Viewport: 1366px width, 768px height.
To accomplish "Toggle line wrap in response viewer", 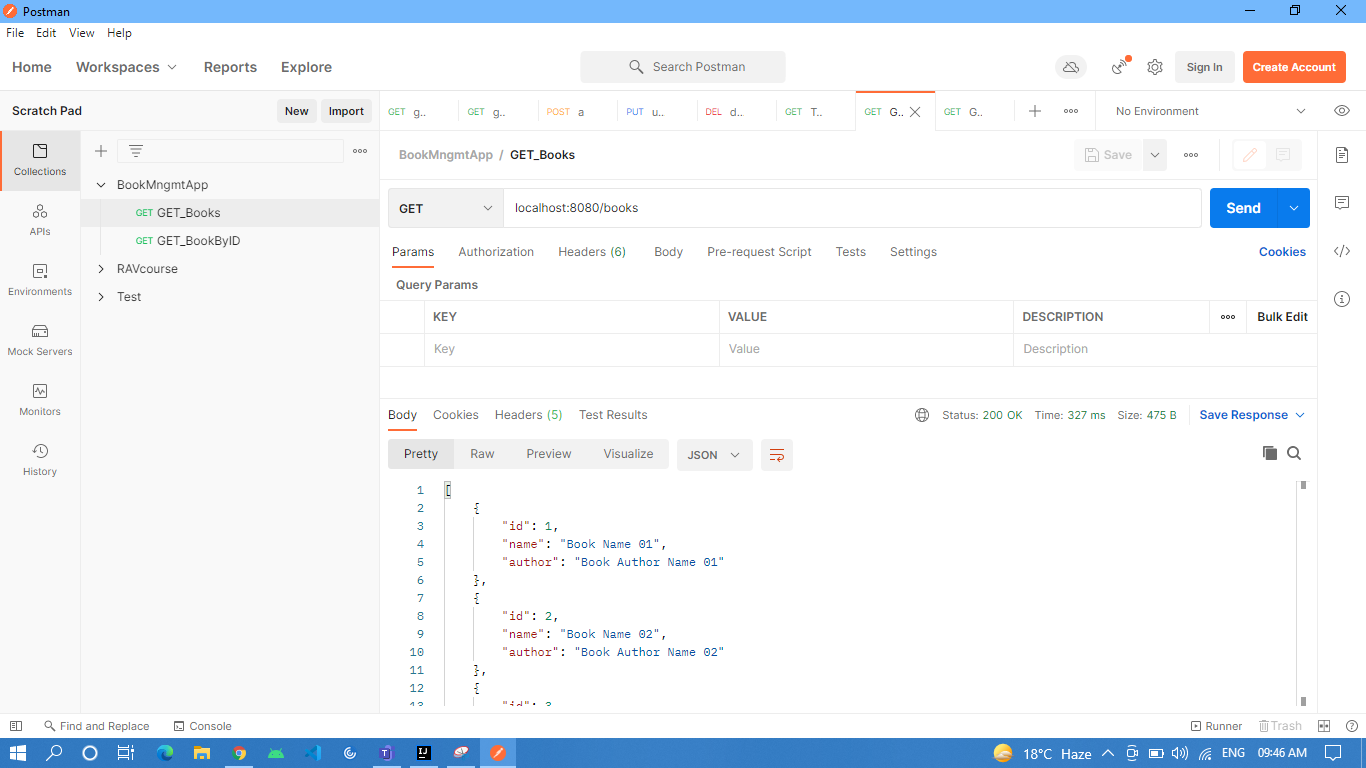I will tap(777, 455).
